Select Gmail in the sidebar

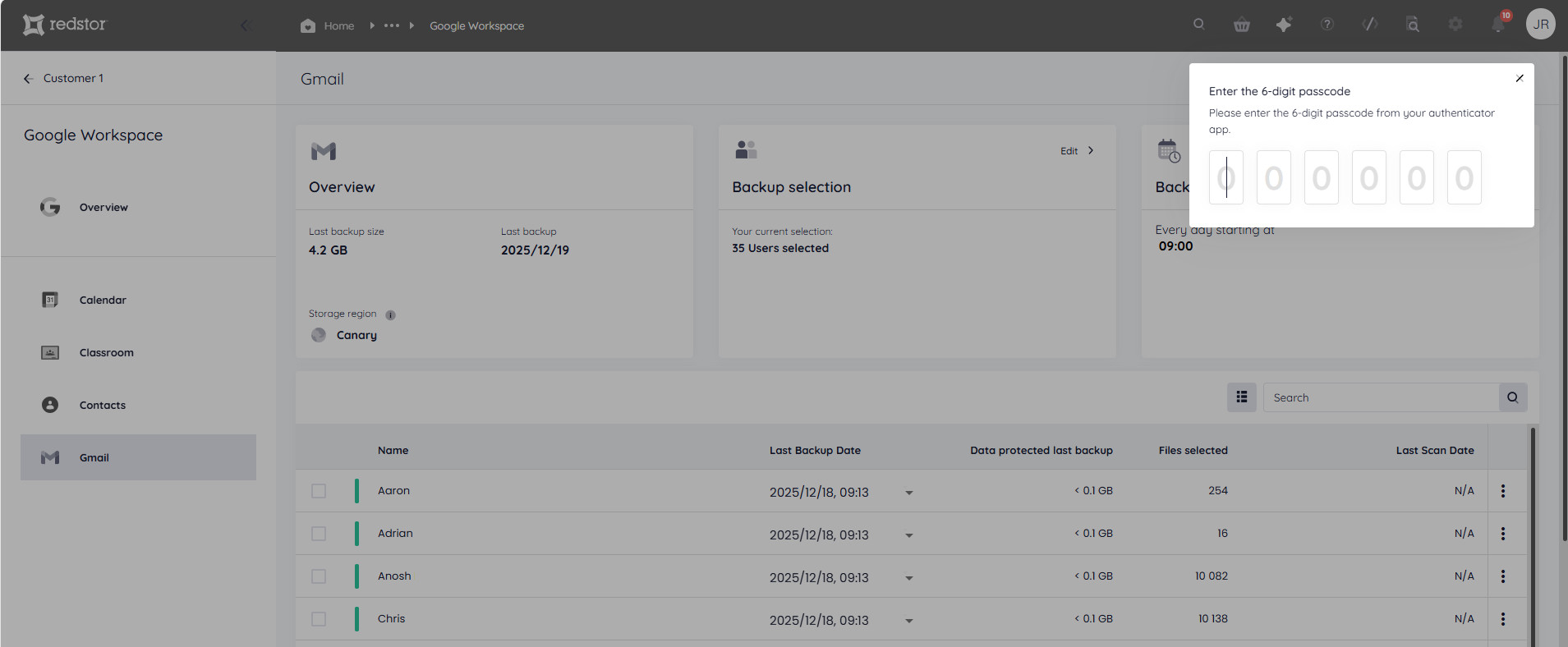point(138,457)
